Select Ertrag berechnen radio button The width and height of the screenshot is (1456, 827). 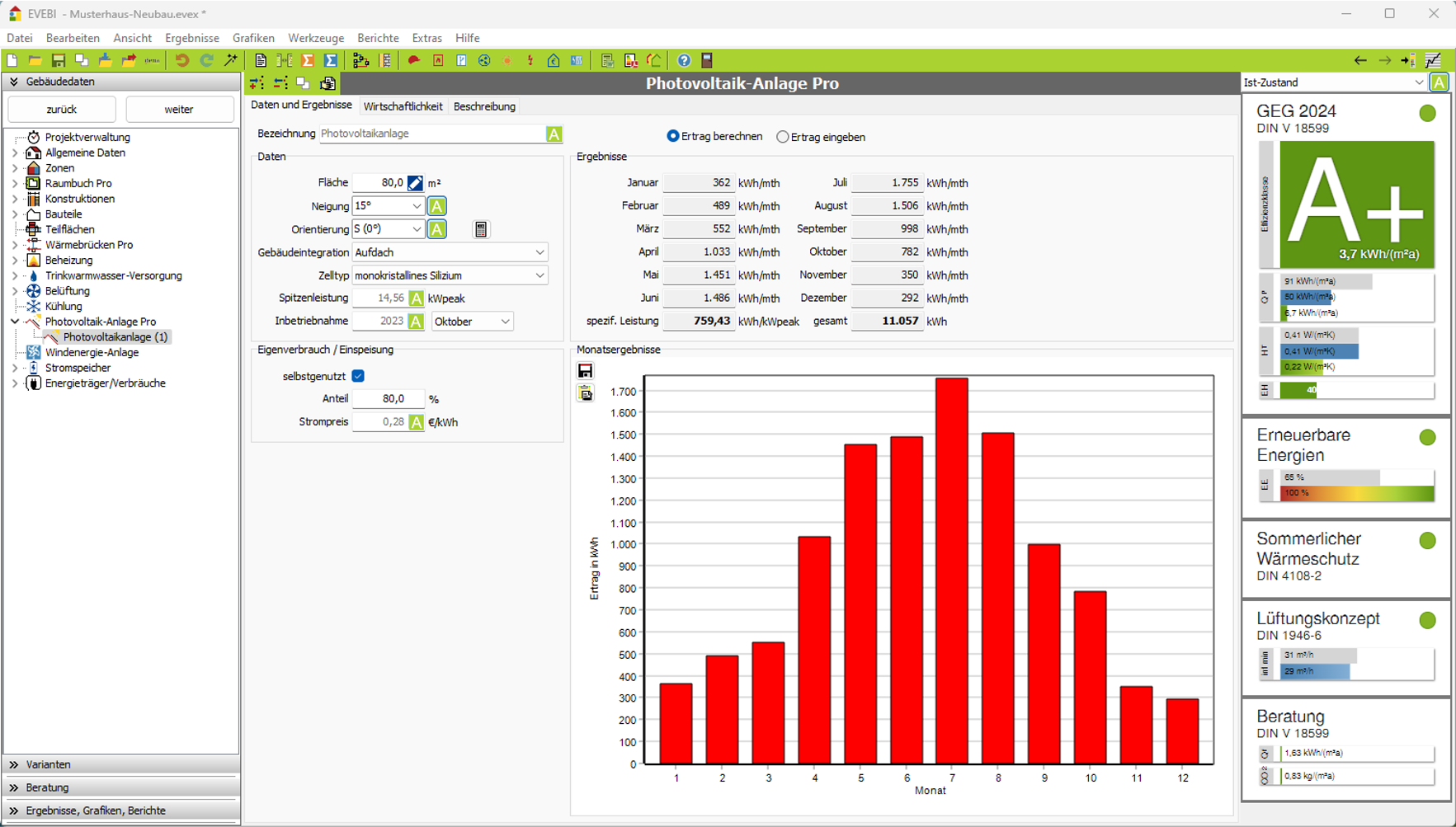[673, 136]
